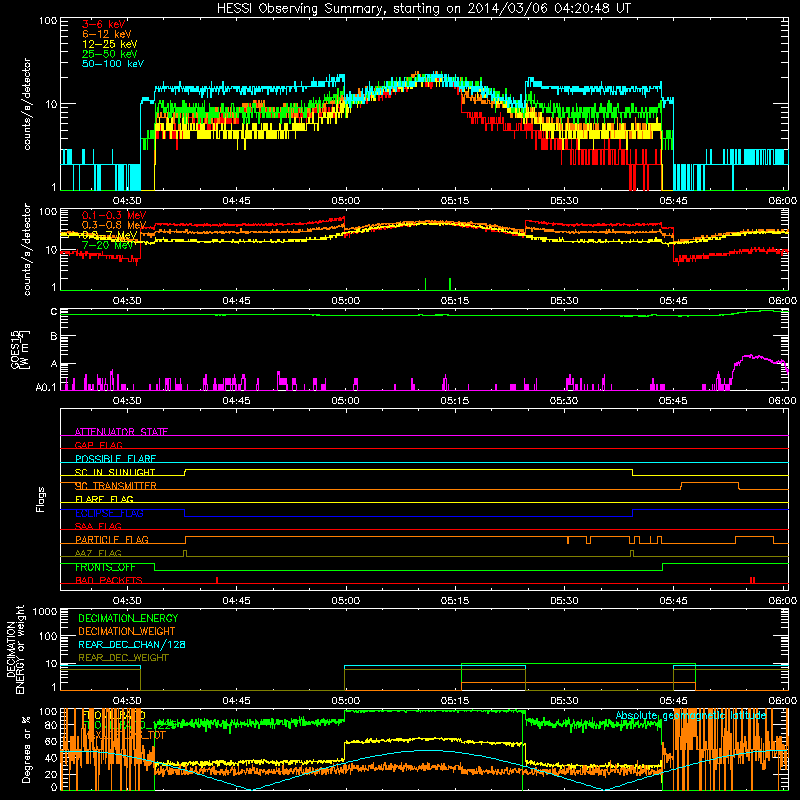Select the cyan 50-100 keV legend label
The height and width of the screenshot is (800, 800).
click(113, 64)
